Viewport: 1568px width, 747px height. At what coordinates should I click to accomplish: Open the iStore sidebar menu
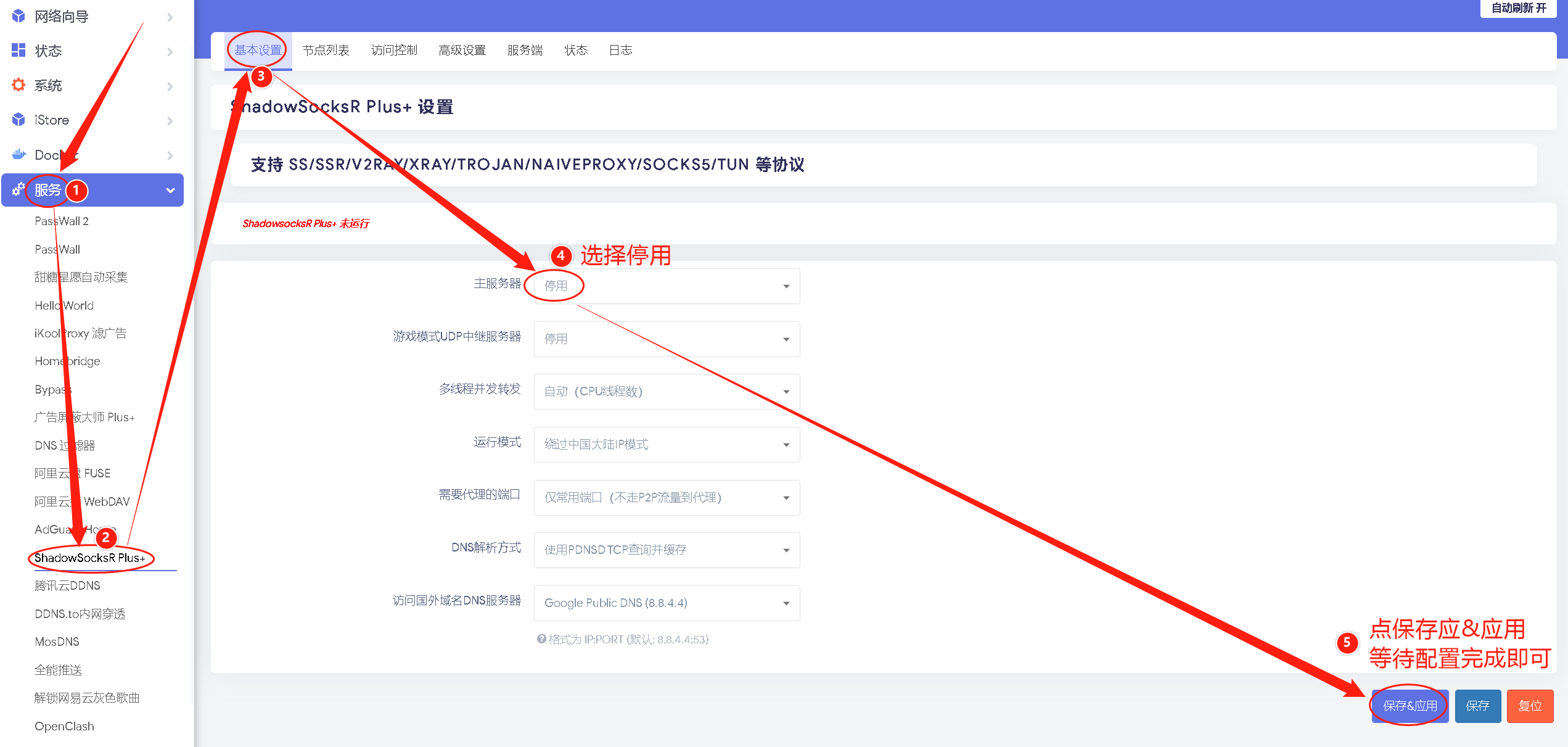click(x=92, y=120)
